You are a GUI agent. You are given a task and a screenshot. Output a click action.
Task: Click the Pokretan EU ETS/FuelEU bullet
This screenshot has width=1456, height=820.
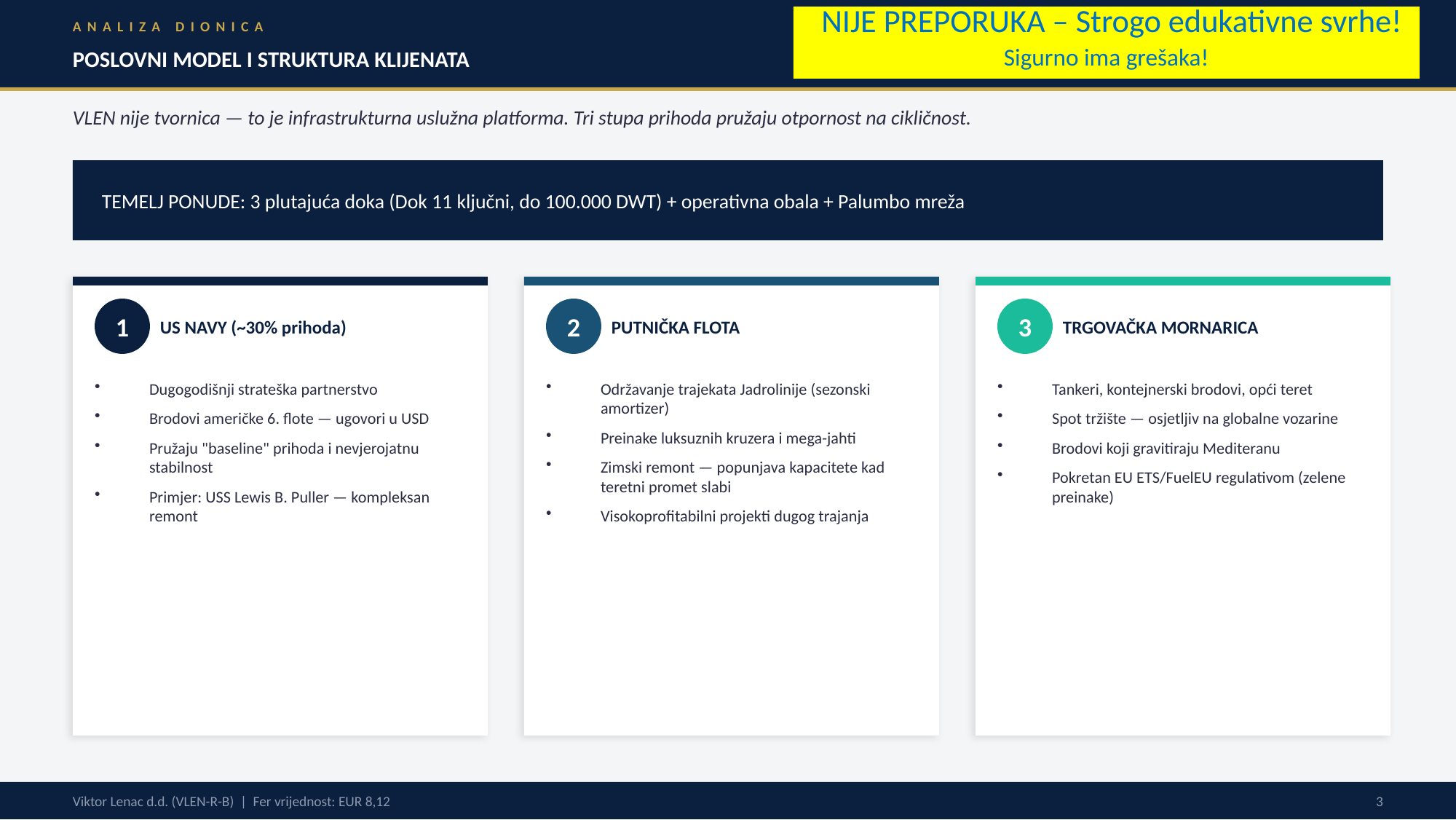click(1198, 486)
